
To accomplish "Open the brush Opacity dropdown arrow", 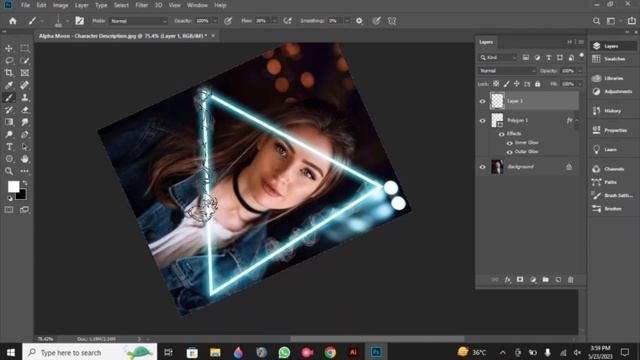I will (x=215, y=21).
